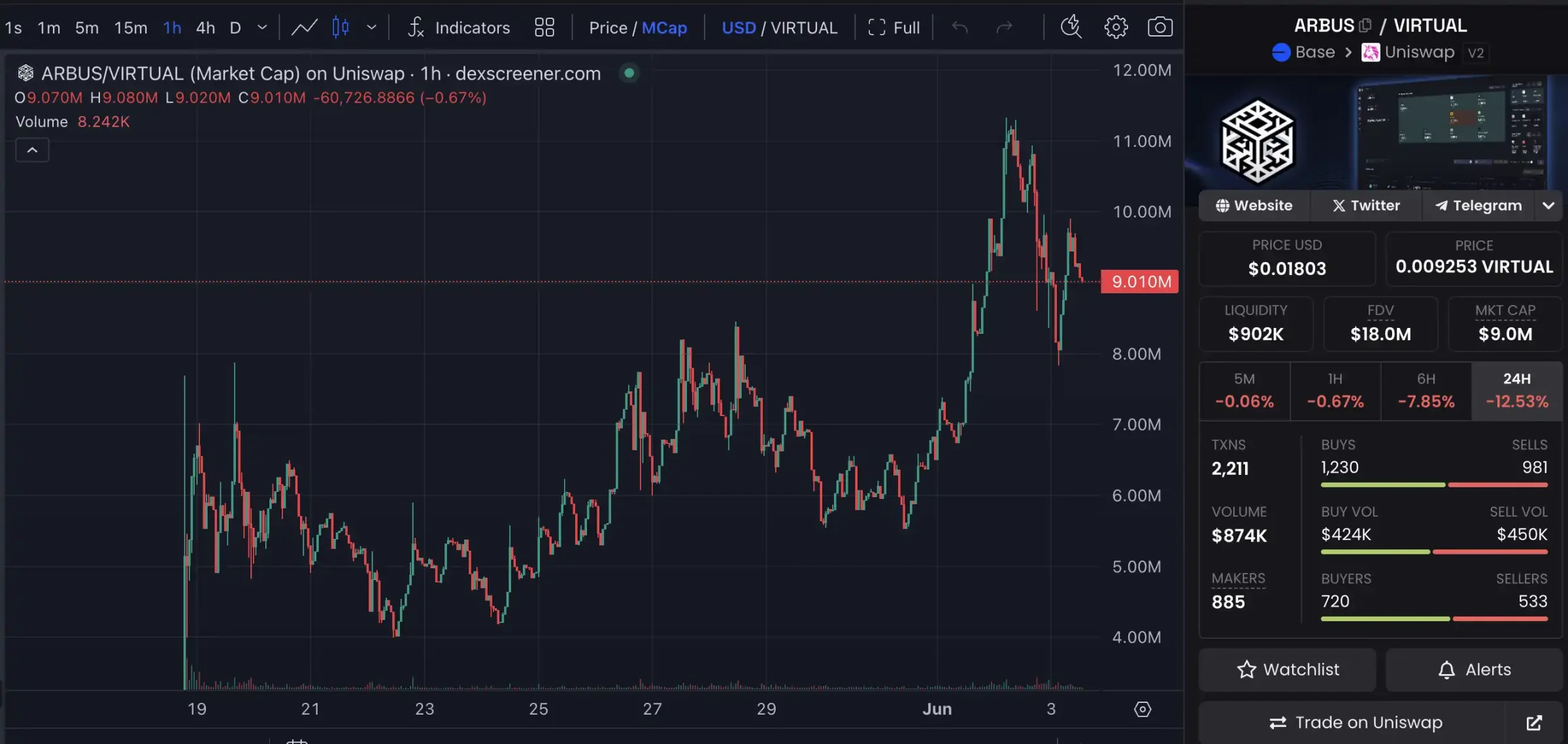Open the Twitter link
The width and height of the screenshot is (1568, 744).
[1365, 206]
